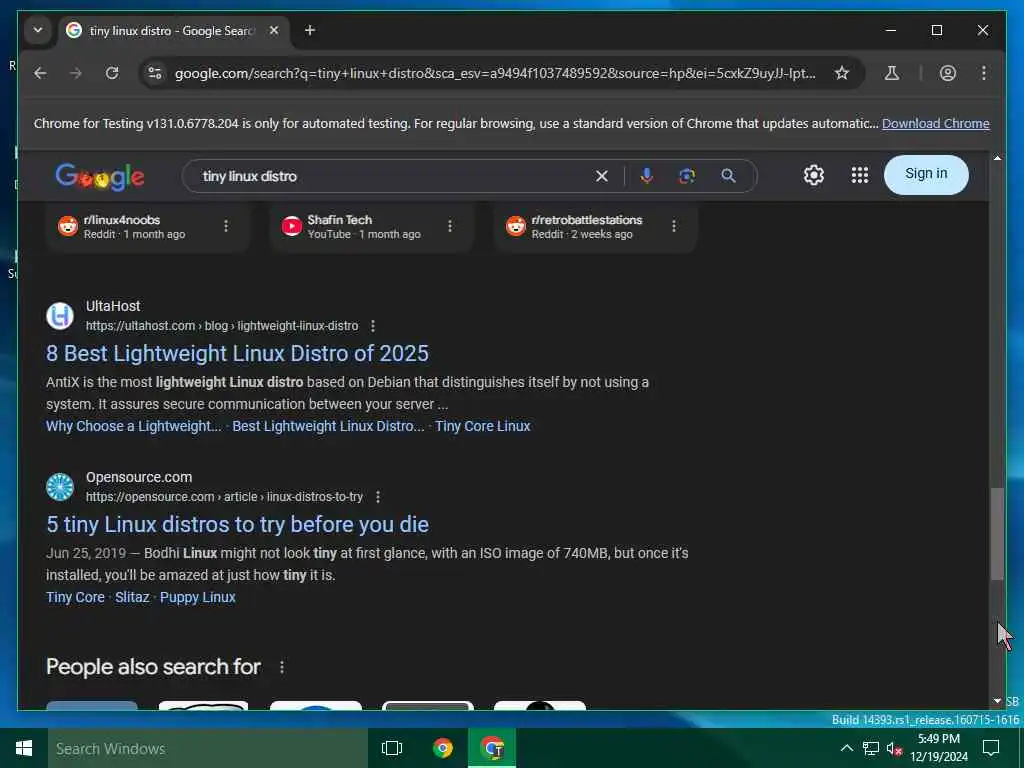
Task: Open Google Chrome taskbar icon
Action: tap(443, 748)
